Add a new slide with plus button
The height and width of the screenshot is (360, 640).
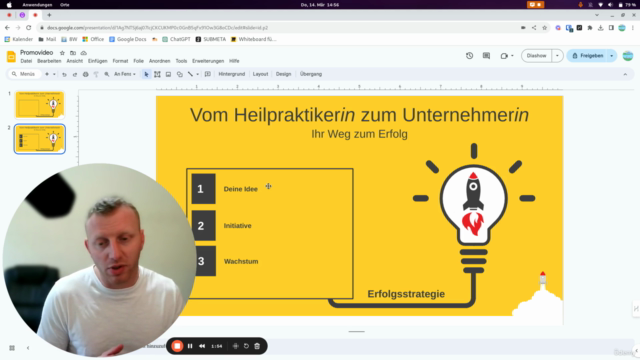[47, 74]
